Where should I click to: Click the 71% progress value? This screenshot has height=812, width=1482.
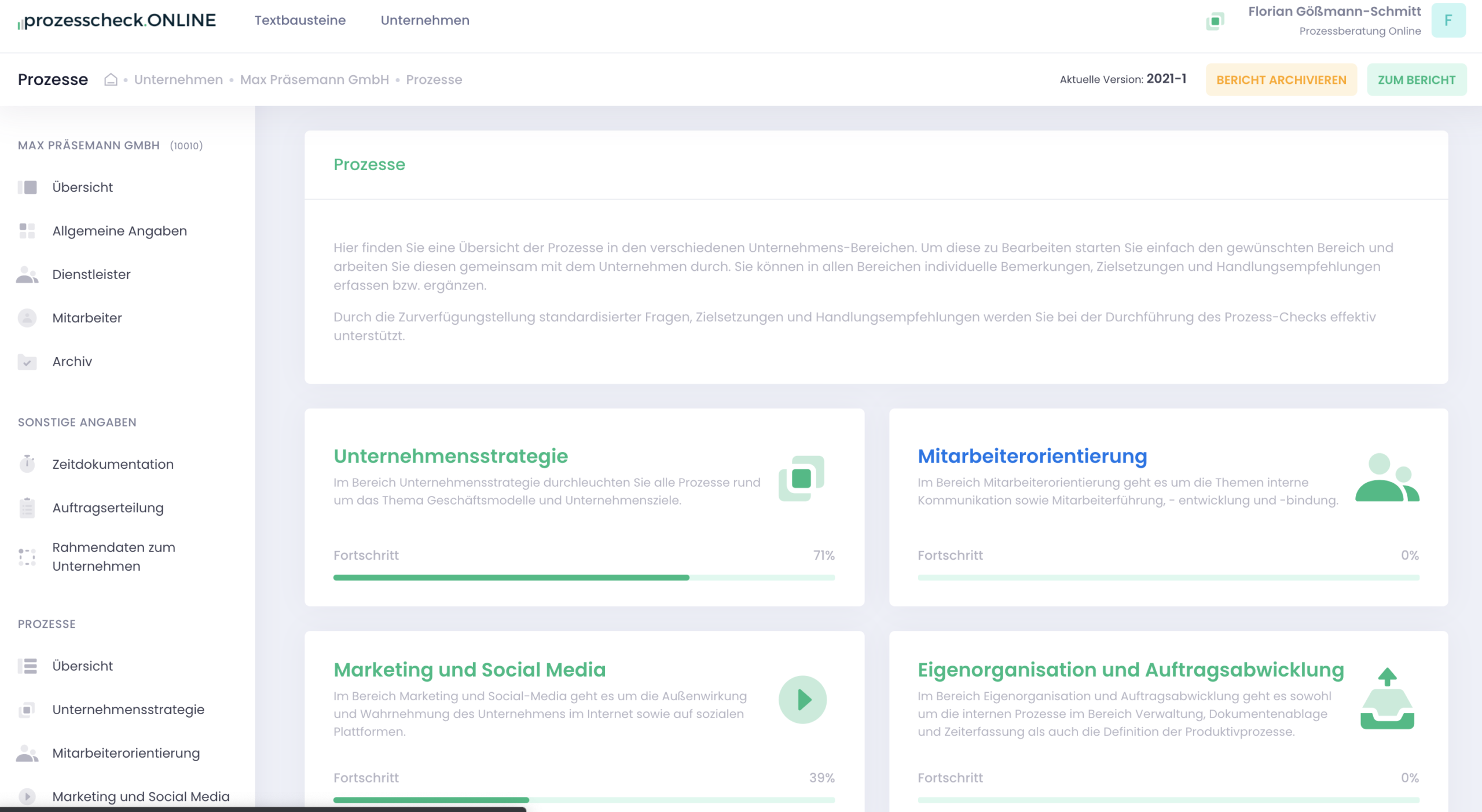point(824,555)
